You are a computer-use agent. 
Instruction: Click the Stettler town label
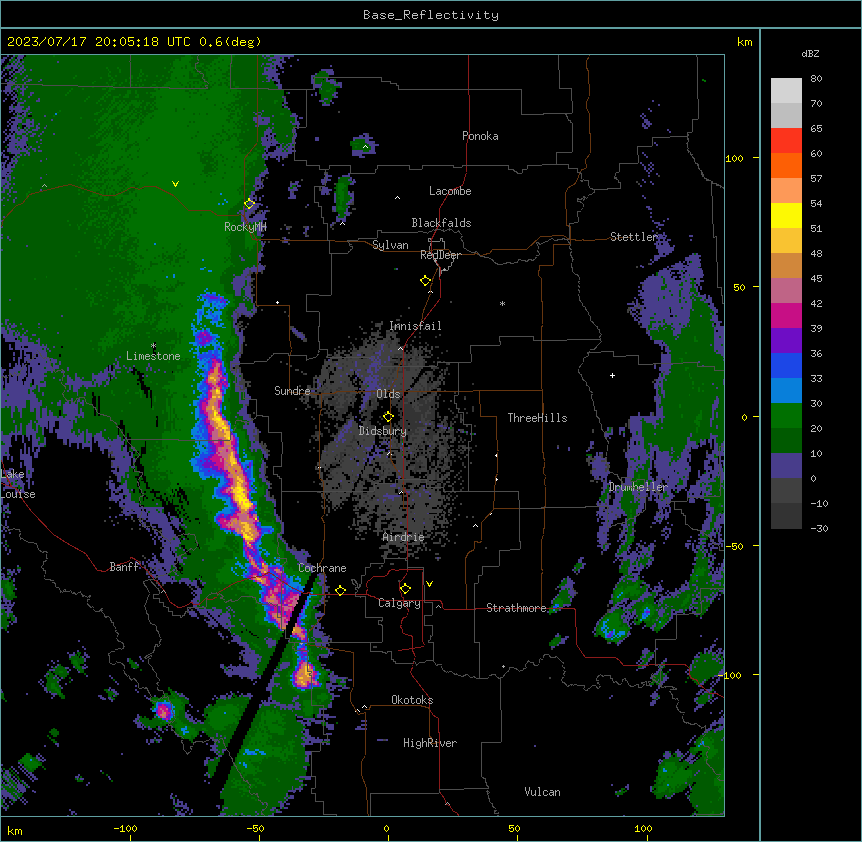tap(634, 237)
